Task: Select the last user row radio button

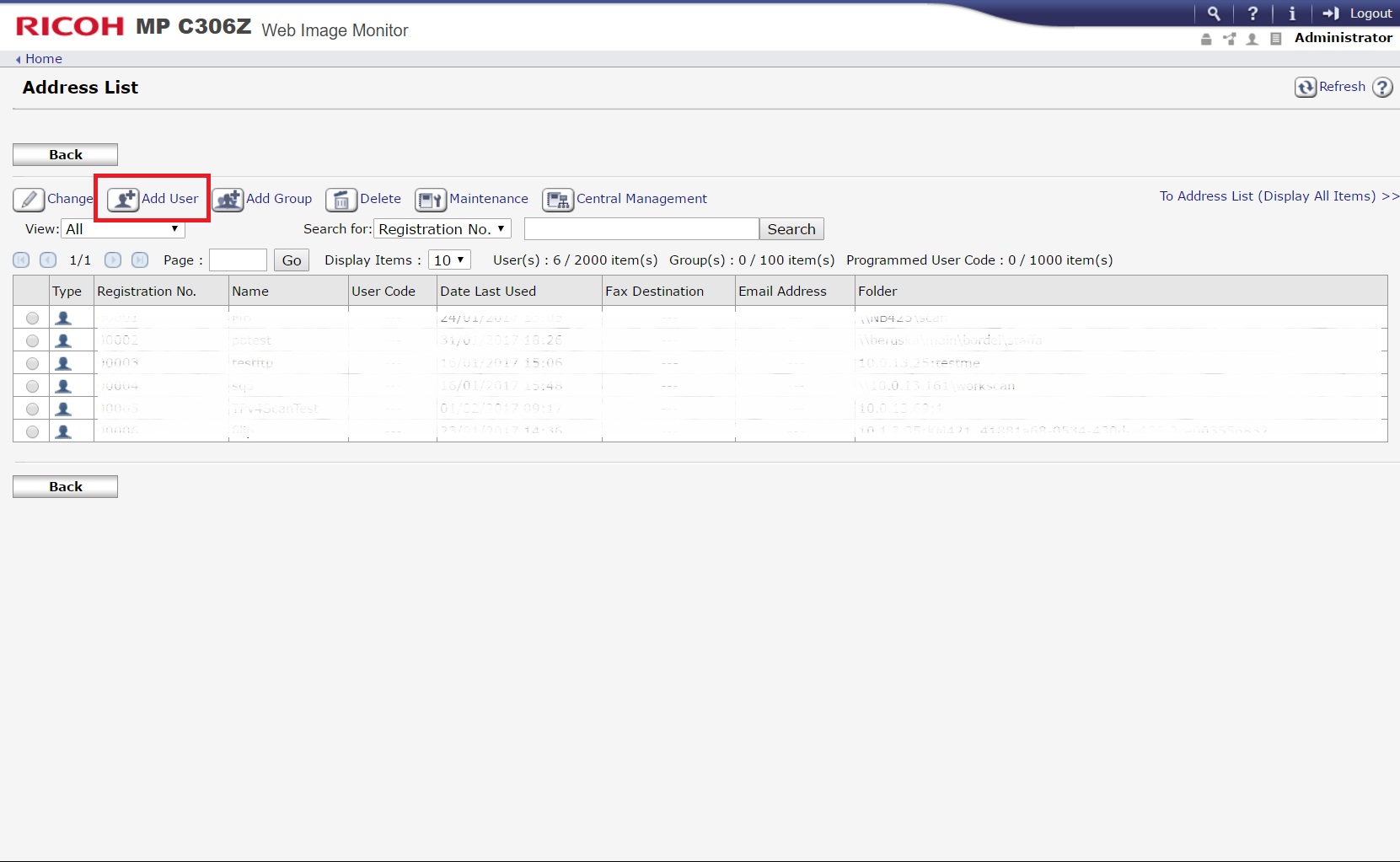Action: click(x=32, y=432)
